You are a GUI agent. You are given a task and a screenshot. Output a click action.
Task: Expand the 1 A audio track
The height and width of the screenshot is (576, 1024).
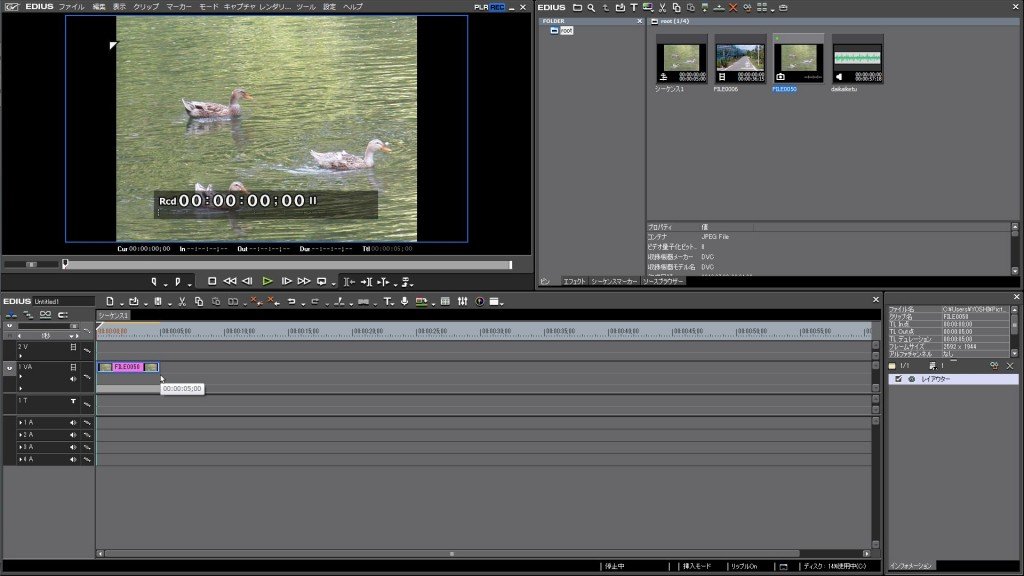[x=21, y=423]
